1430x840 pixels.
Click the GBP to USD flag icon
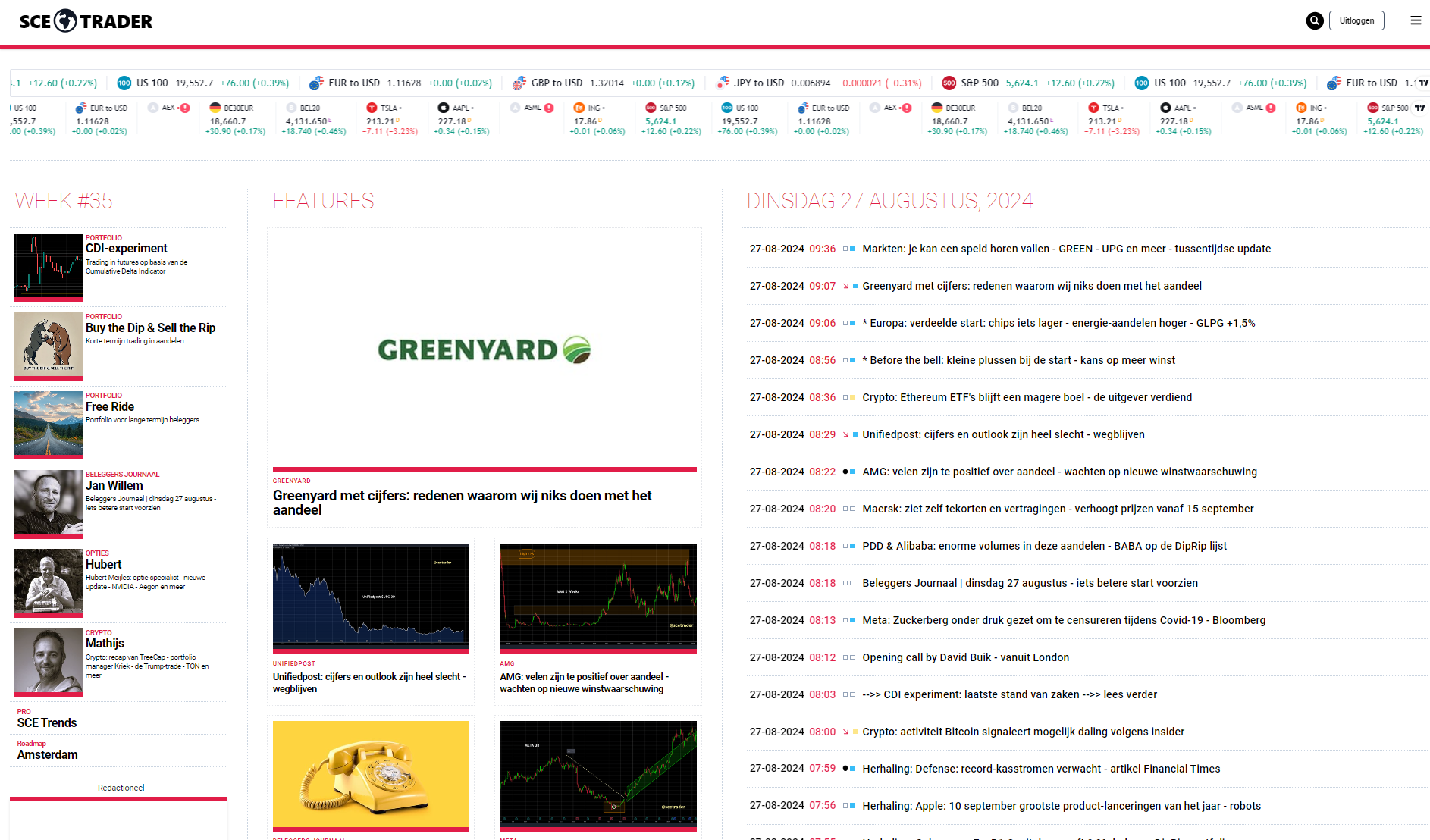[x=519, y=83]
